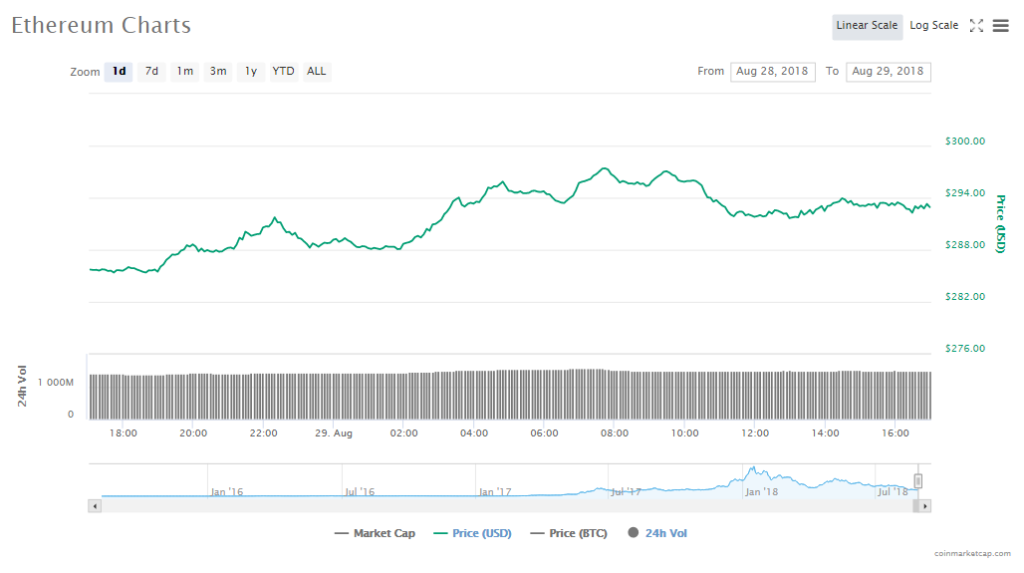Click the navigator scroll left arrow
The height and width of the screenshot is (573, 1024).
click(95, 506)
